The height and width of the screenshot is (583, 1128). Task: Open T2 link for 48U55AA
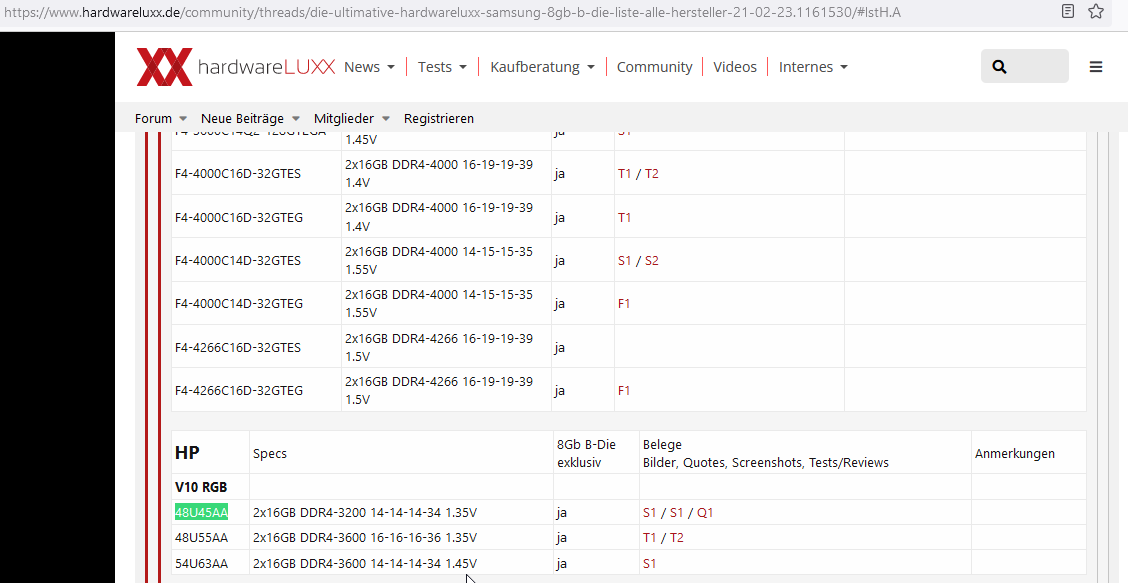click(676, 538)
